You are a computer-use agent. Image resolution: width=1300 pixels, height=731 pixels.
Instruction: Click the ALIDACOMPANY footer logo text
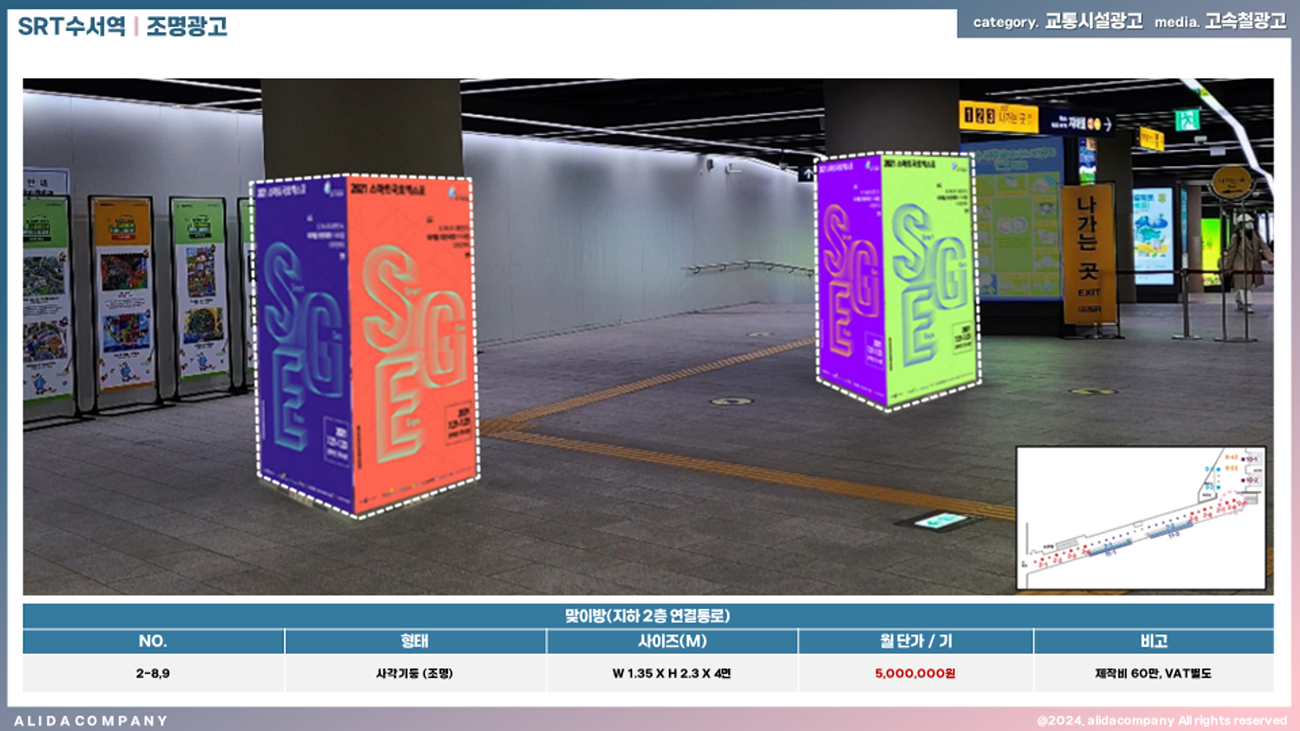point(91,720)
